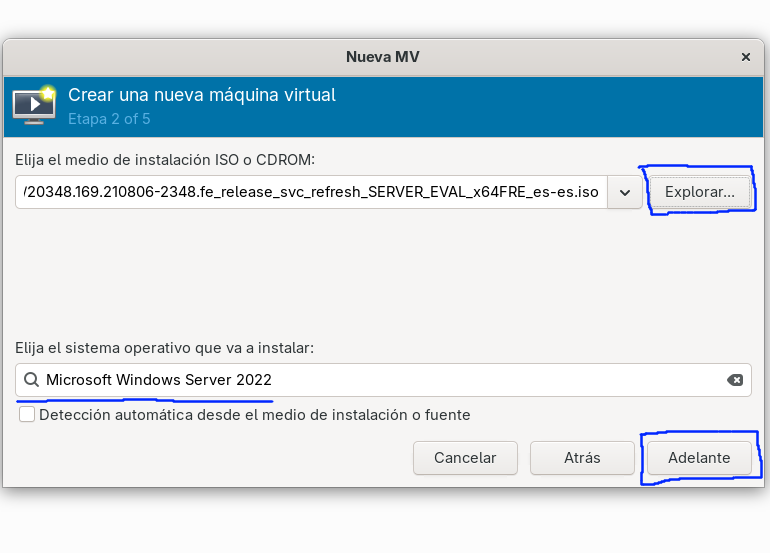Click the magnifier icon in OS field
770x553 pixels.
[31, 380]
